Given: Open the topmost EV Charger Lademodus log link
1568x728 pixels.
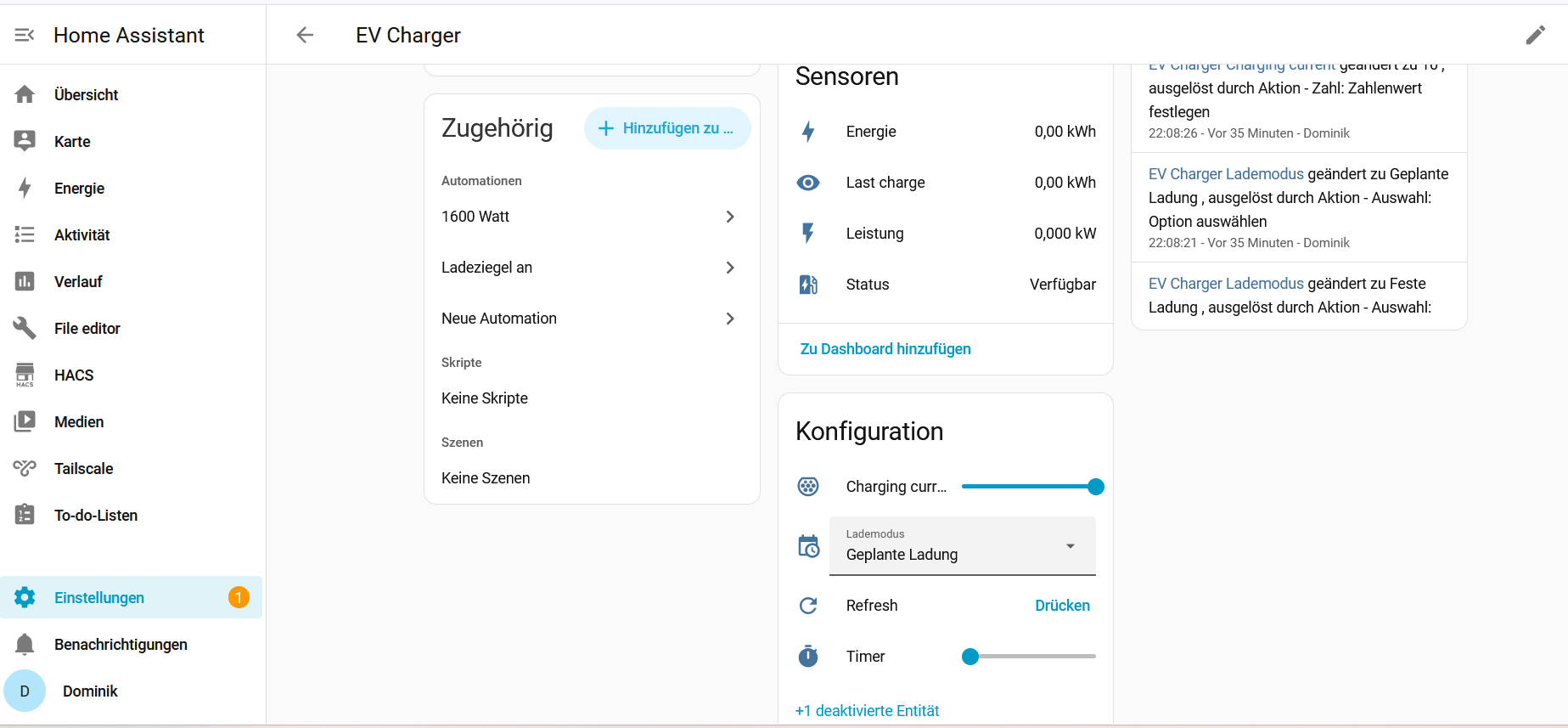Looking at the screenshot, I should coord(1226,174).
